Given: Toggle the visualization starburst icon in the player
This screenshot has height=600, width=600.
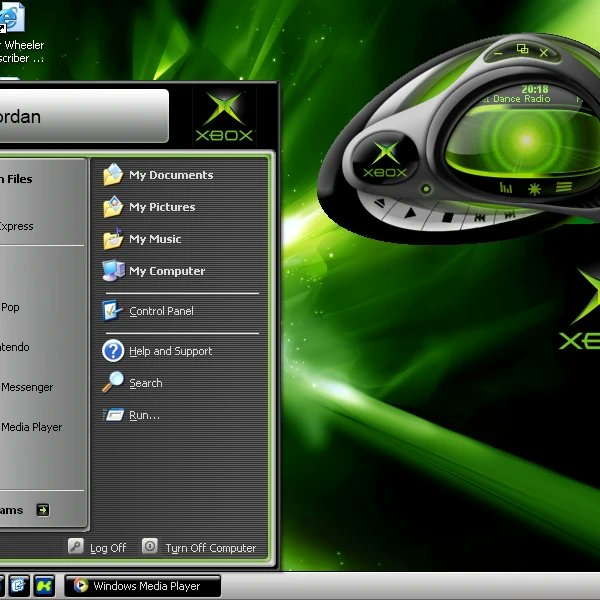Looking at the screenshot, I should [x=534, y=189].
